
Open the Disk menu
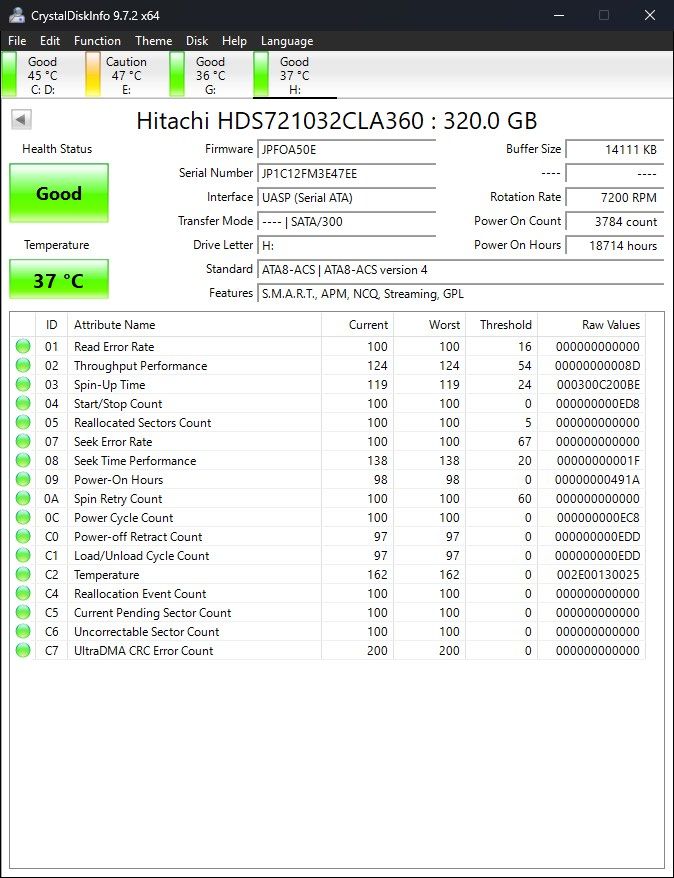(197, 41)
